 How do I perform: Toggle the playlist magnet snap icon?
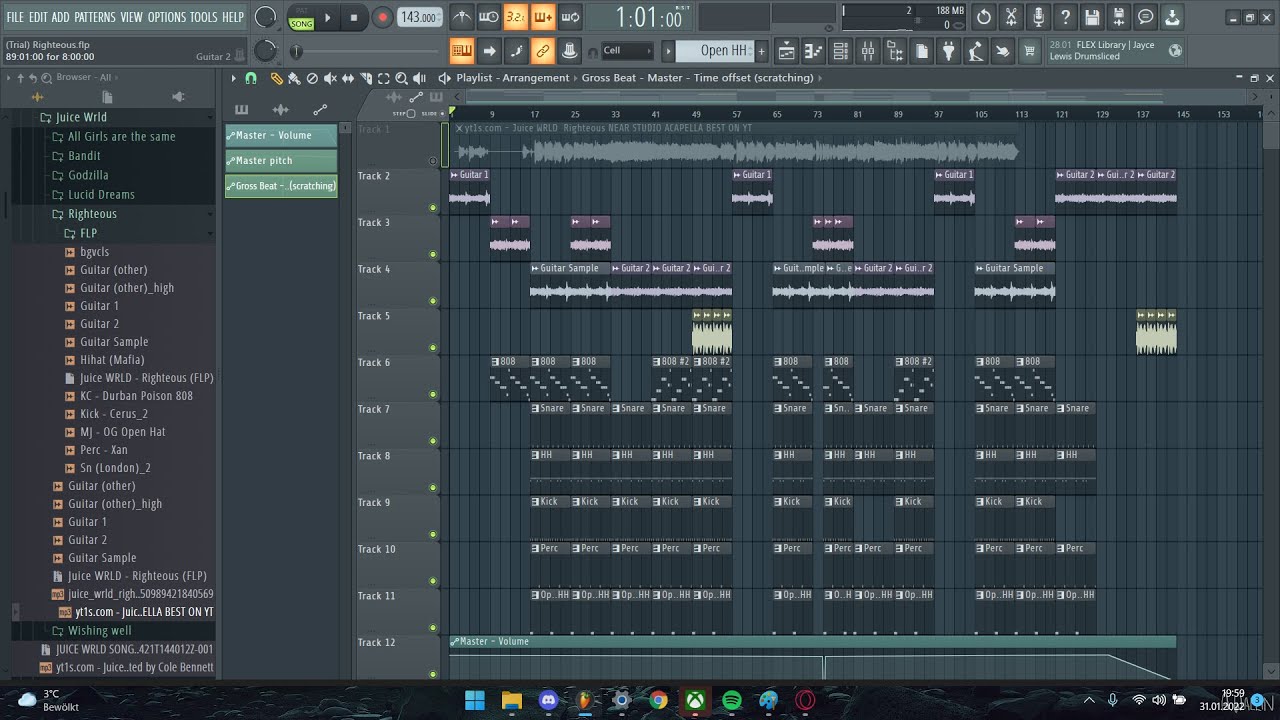tap(251, 78)
